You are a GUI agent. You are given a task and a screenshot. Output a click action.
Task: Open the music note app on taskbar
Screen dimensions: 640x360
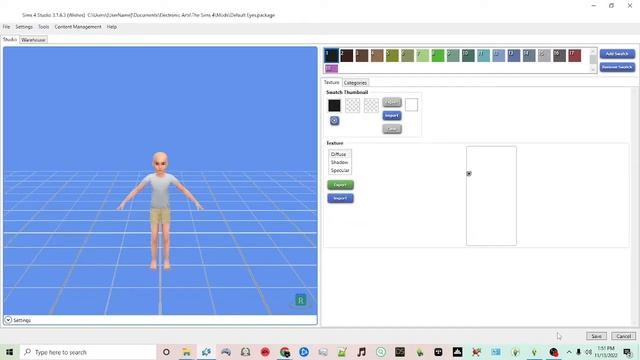tap(361, 352)
